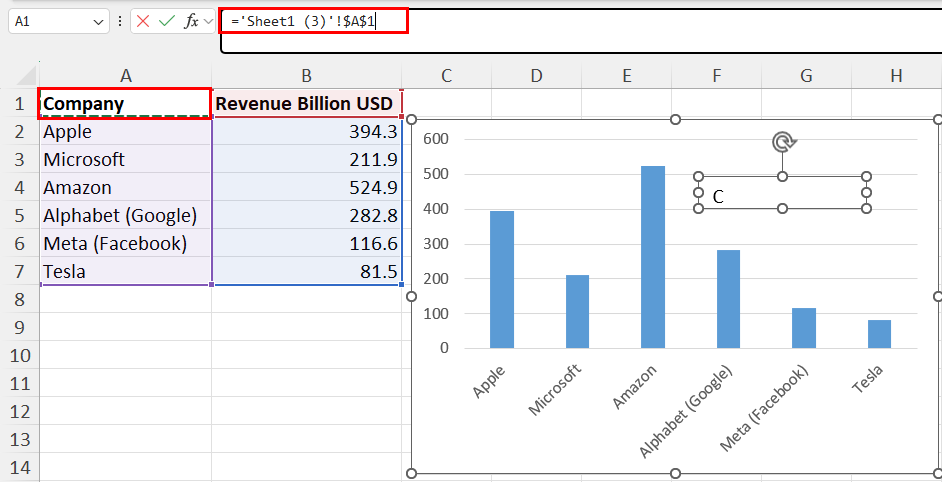Select column C header
This screenshot has height=482, width=942.
(446, 76)
